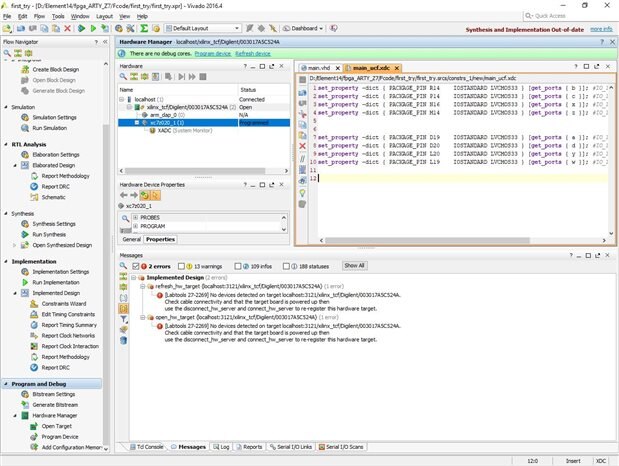Image resolution: width=619 pixels, height=466 pixels.
Task: Open Report DRC under Implementation
Action: tap(58, 367)
